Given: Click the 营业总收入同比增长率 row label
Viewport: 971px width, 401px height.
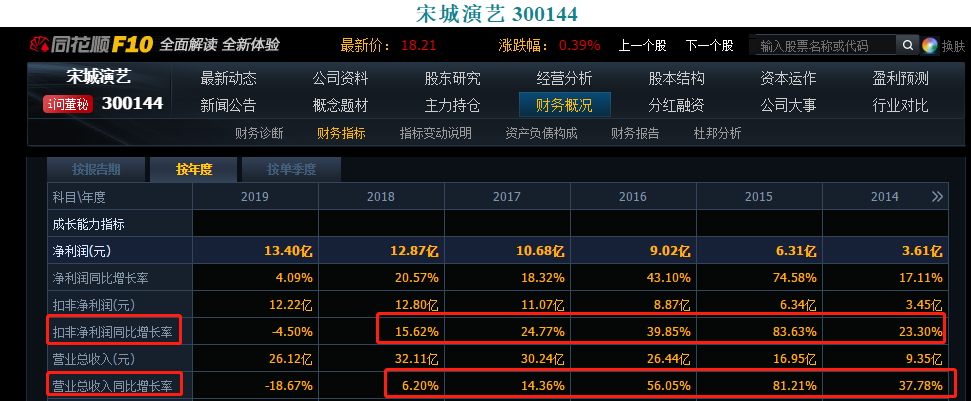Looking at the screenshot, I should [x=112, y=386].
